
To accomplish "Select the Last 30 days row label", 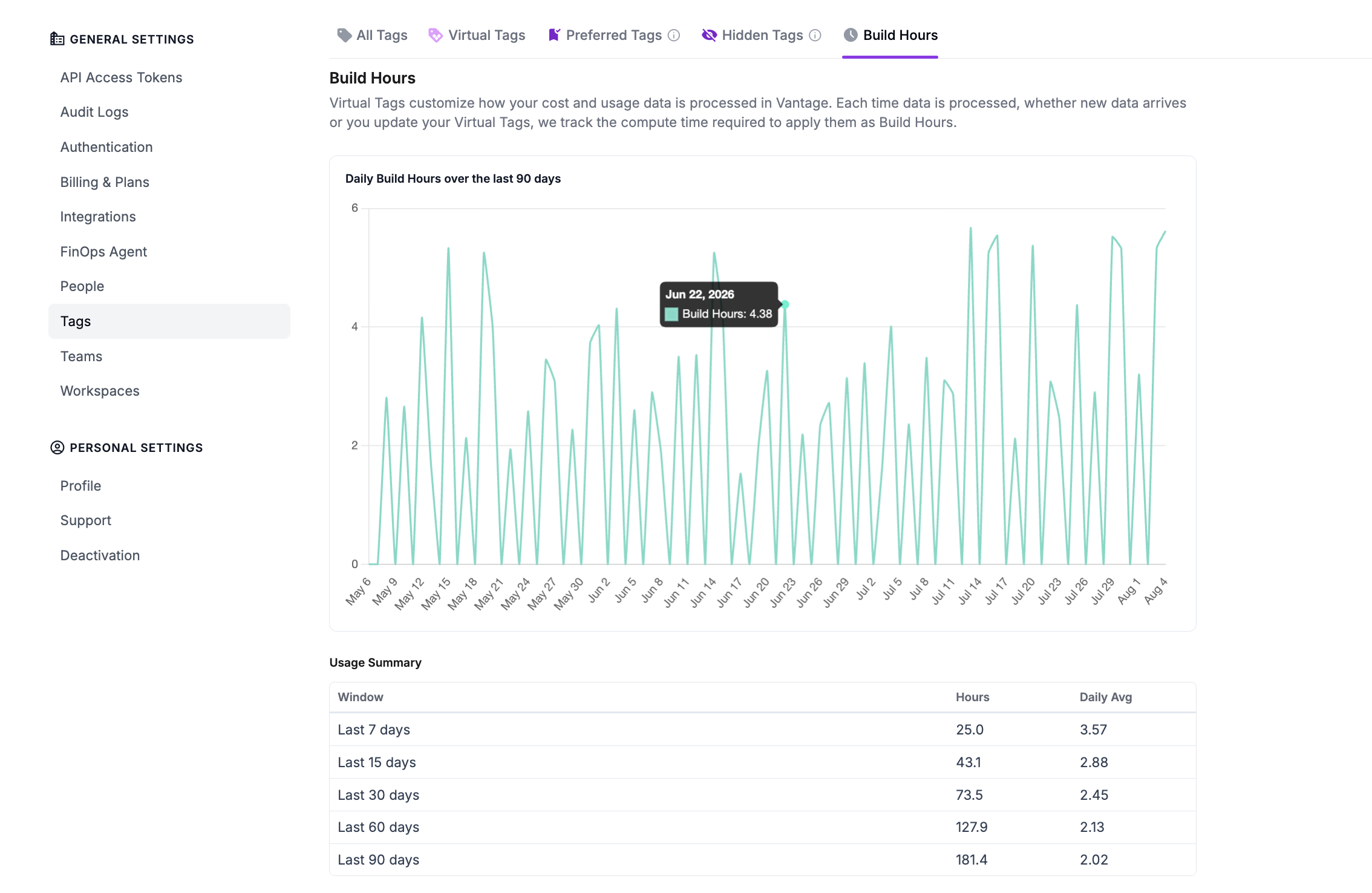I will tap(379, 795).
